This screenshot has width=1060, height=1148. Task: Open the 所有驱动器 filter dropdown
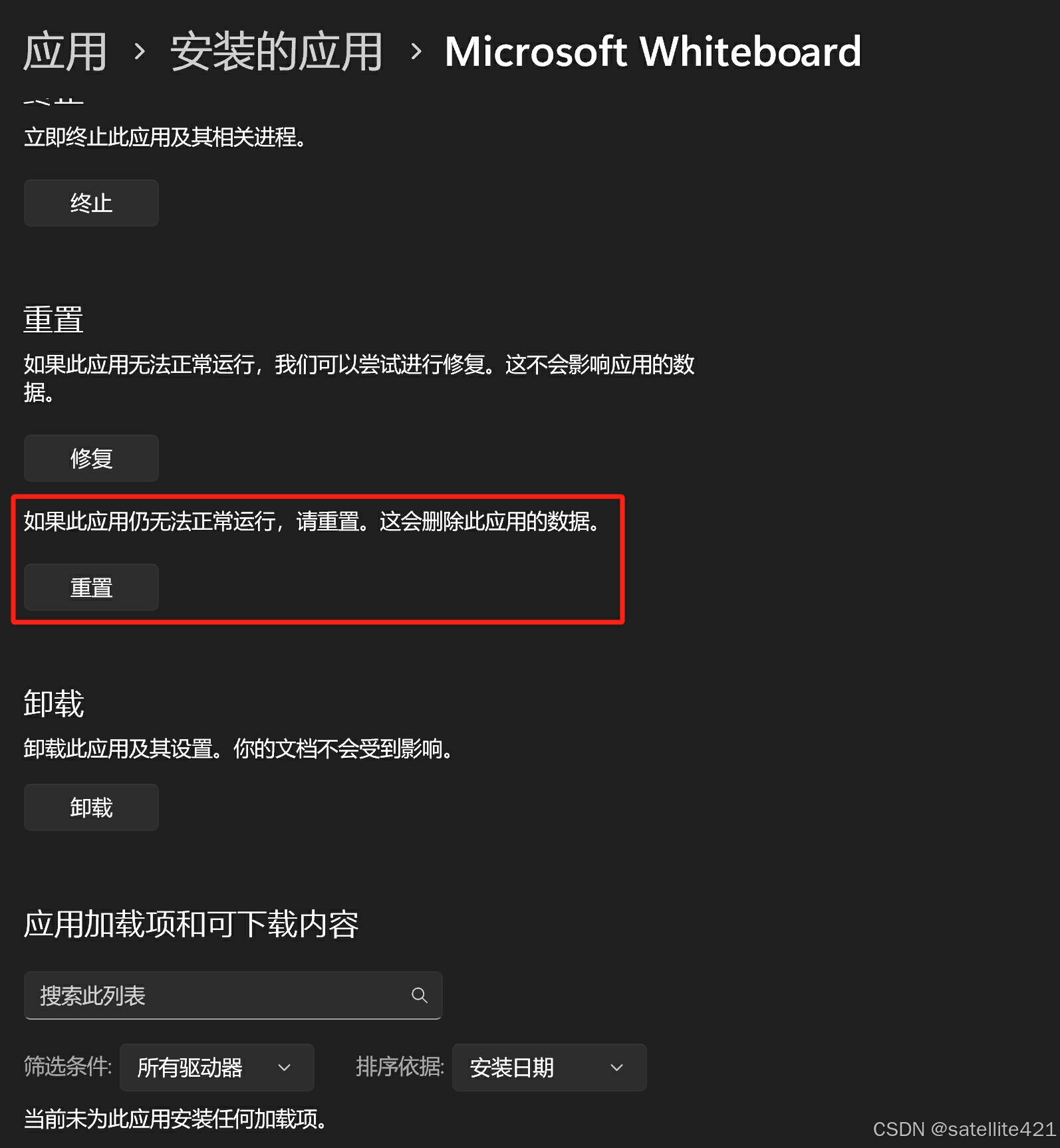pyautogui.click(x=217, y=1068)
